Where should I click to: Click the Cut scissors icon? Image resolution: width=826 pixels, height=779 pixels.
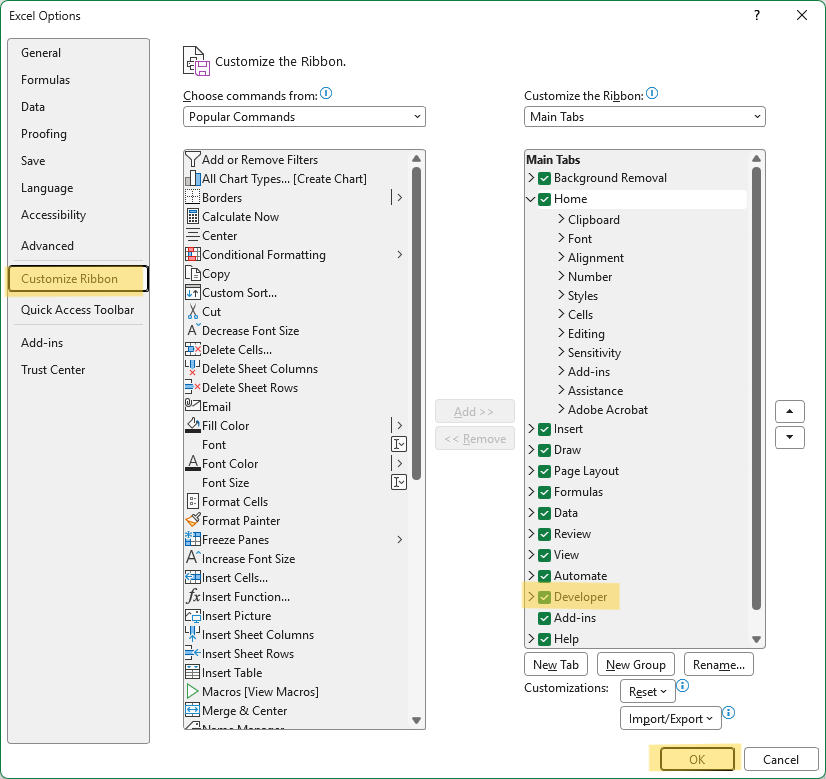193,312
